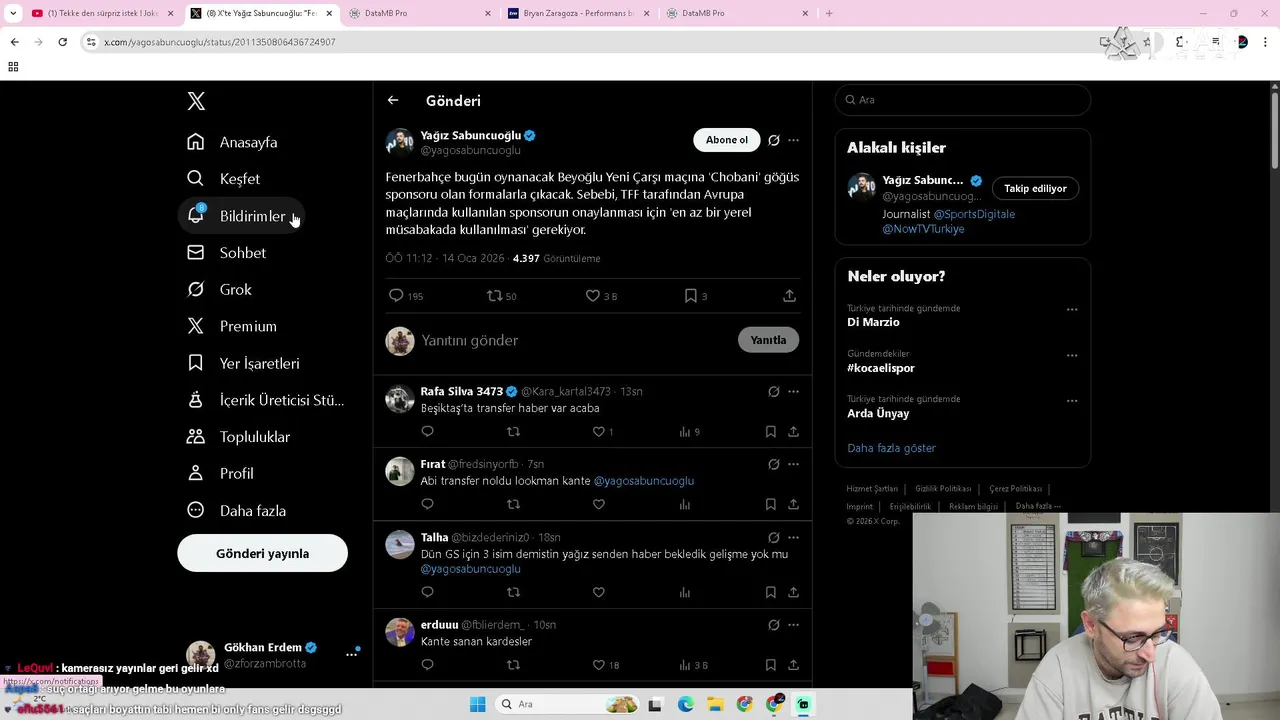Expand Daha fazla menu in sidebar

236,511
